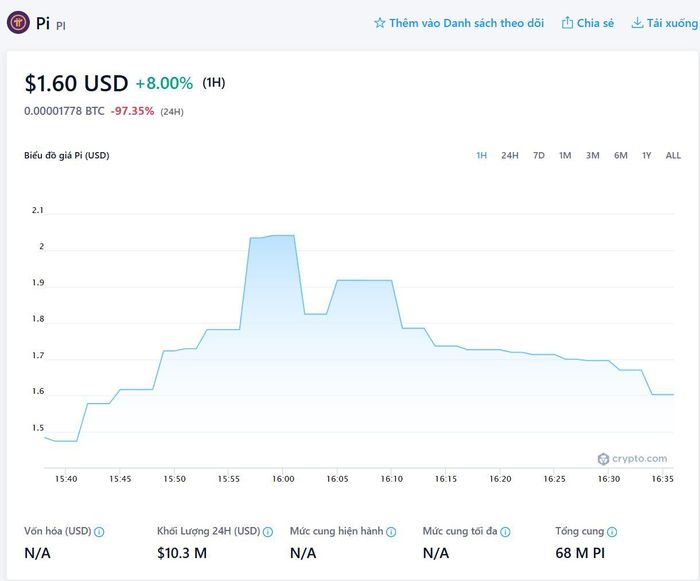Screen dimensions: 700x581
Task: Click the share icon beside Chia sẻ
Action: click(x=567, y=22)
